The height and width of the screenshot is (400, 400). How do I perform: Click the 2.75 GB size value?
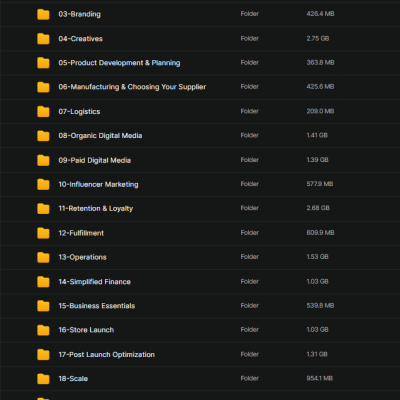click(x=318, y=38)
